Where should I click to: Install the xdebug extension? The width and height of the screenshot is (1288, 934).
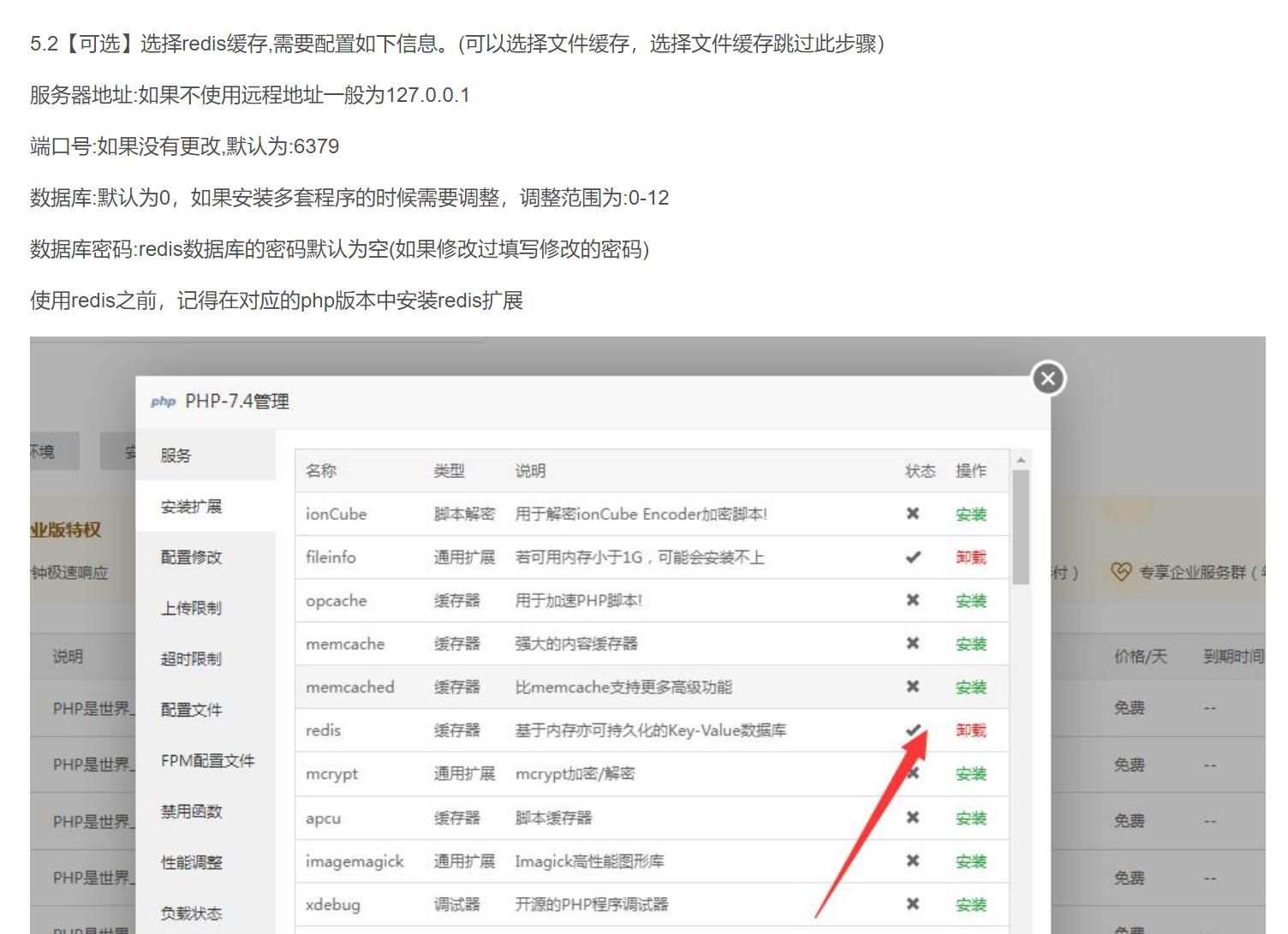(x=971, y=904)
